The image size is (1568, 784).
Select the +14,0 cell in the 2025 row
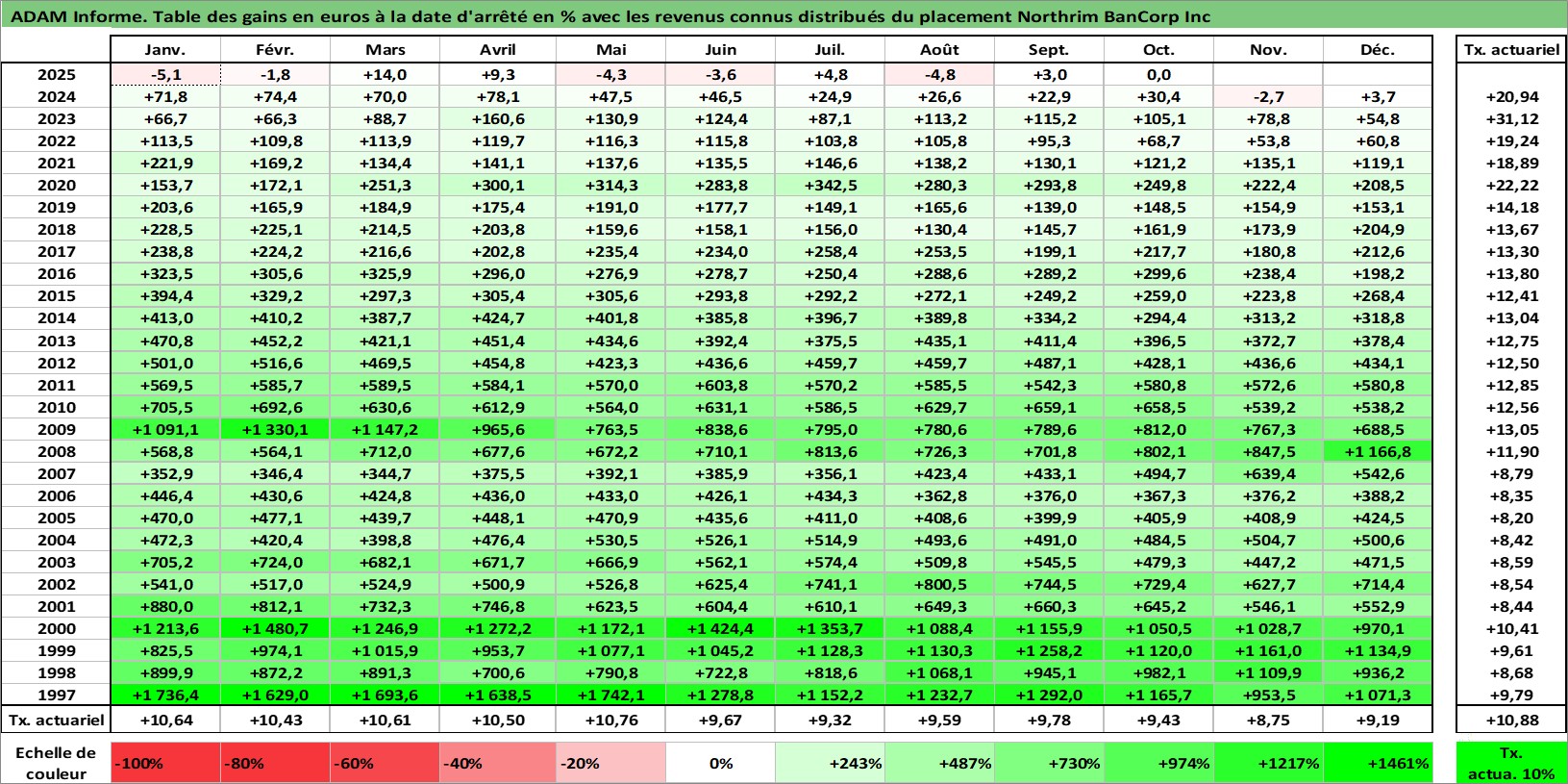[385, 74]
